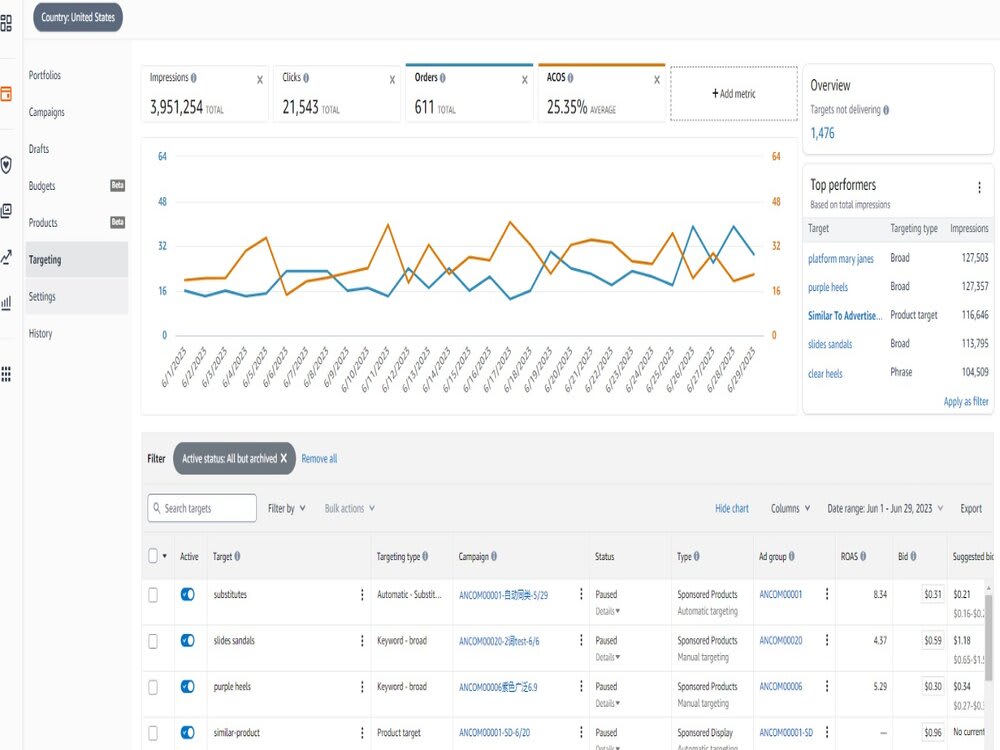This screenshot has width=1000, height=750.
Task: Select the substitutes row checkbox
Action: [x=153, y=594]
